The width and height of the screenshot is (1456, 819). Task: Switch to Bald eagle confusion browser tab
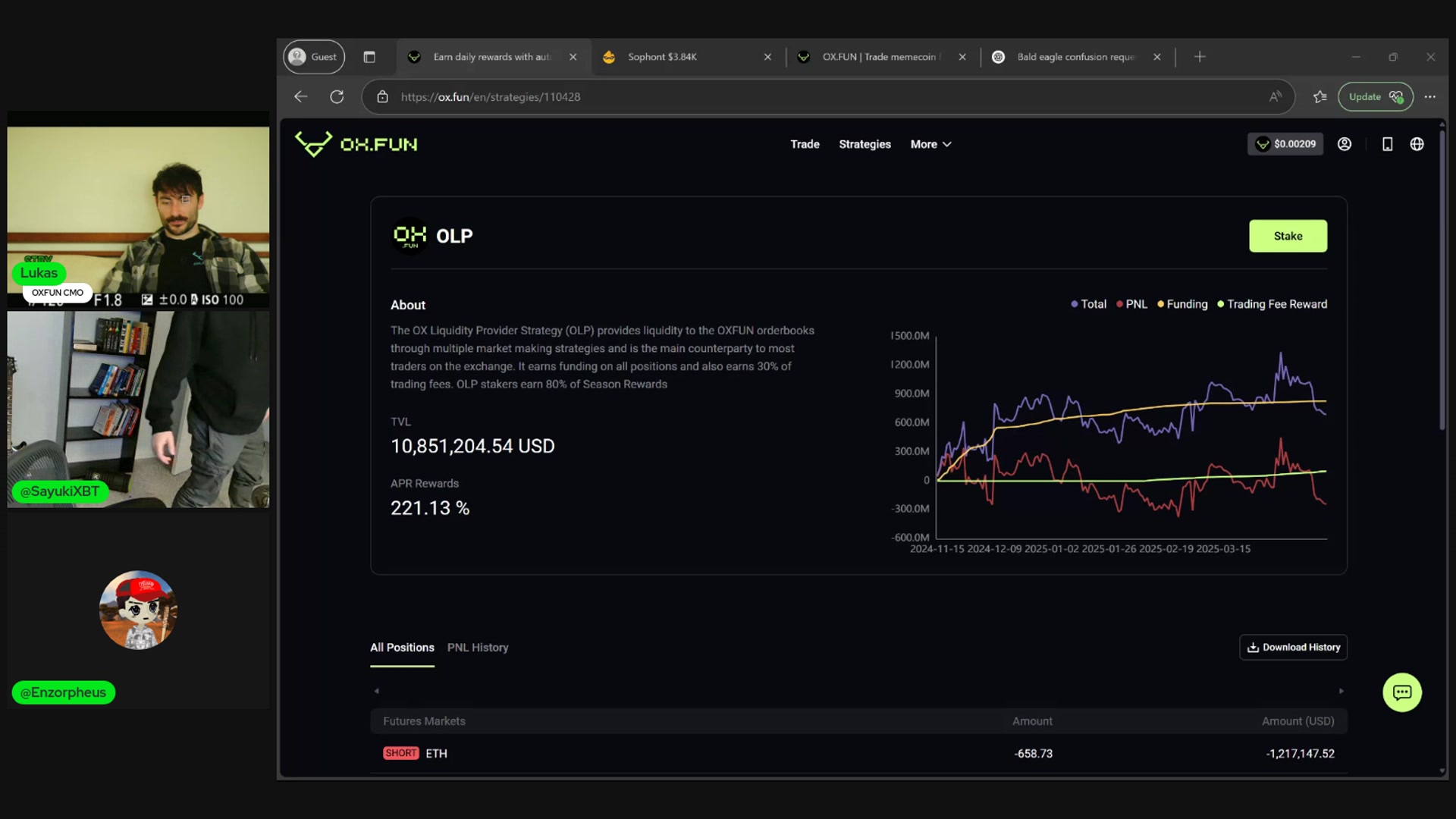pyautogui.click(x=1077, y=57)
